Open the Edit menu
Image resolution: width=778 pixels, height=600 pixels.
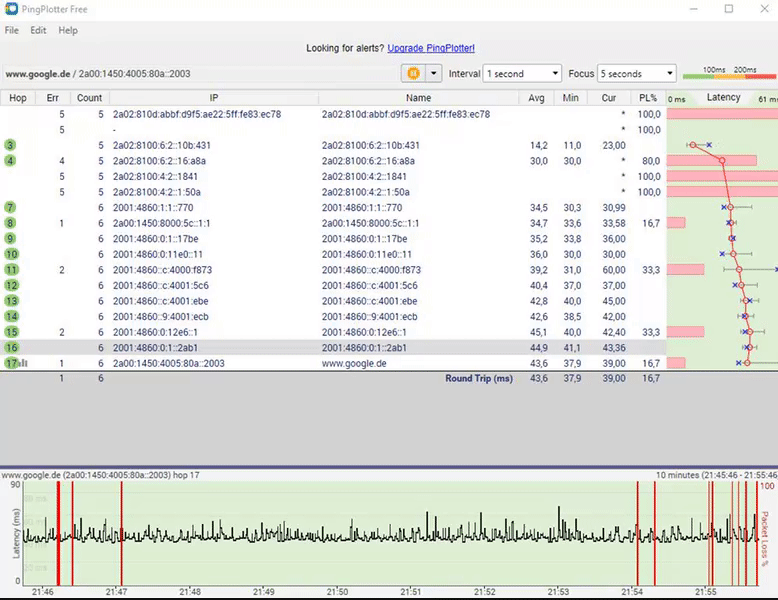click(x=38, y=31)
